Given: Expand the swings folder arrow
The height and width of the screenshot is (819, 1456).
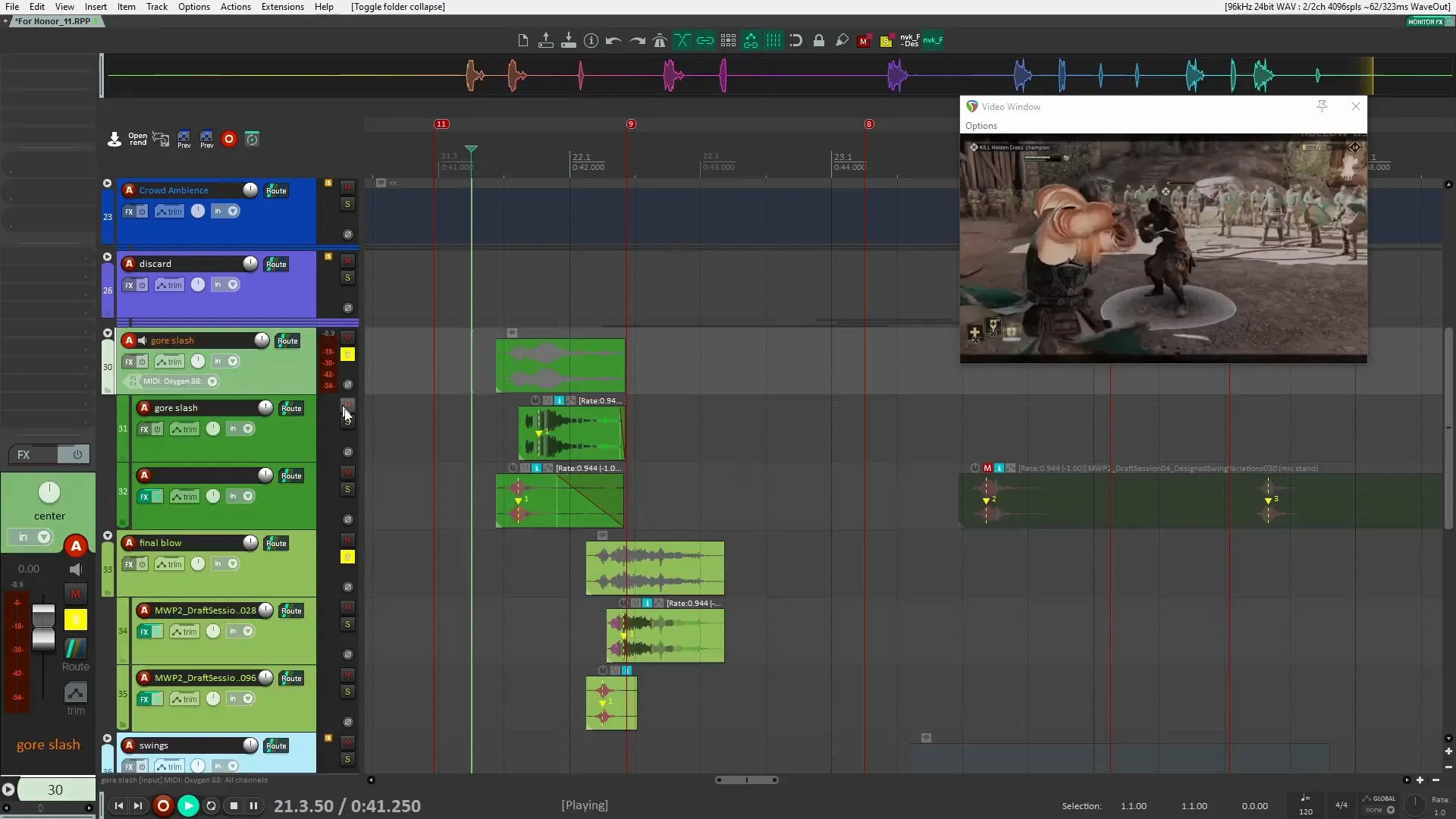Looking at the screenshot, I should 107,739.
